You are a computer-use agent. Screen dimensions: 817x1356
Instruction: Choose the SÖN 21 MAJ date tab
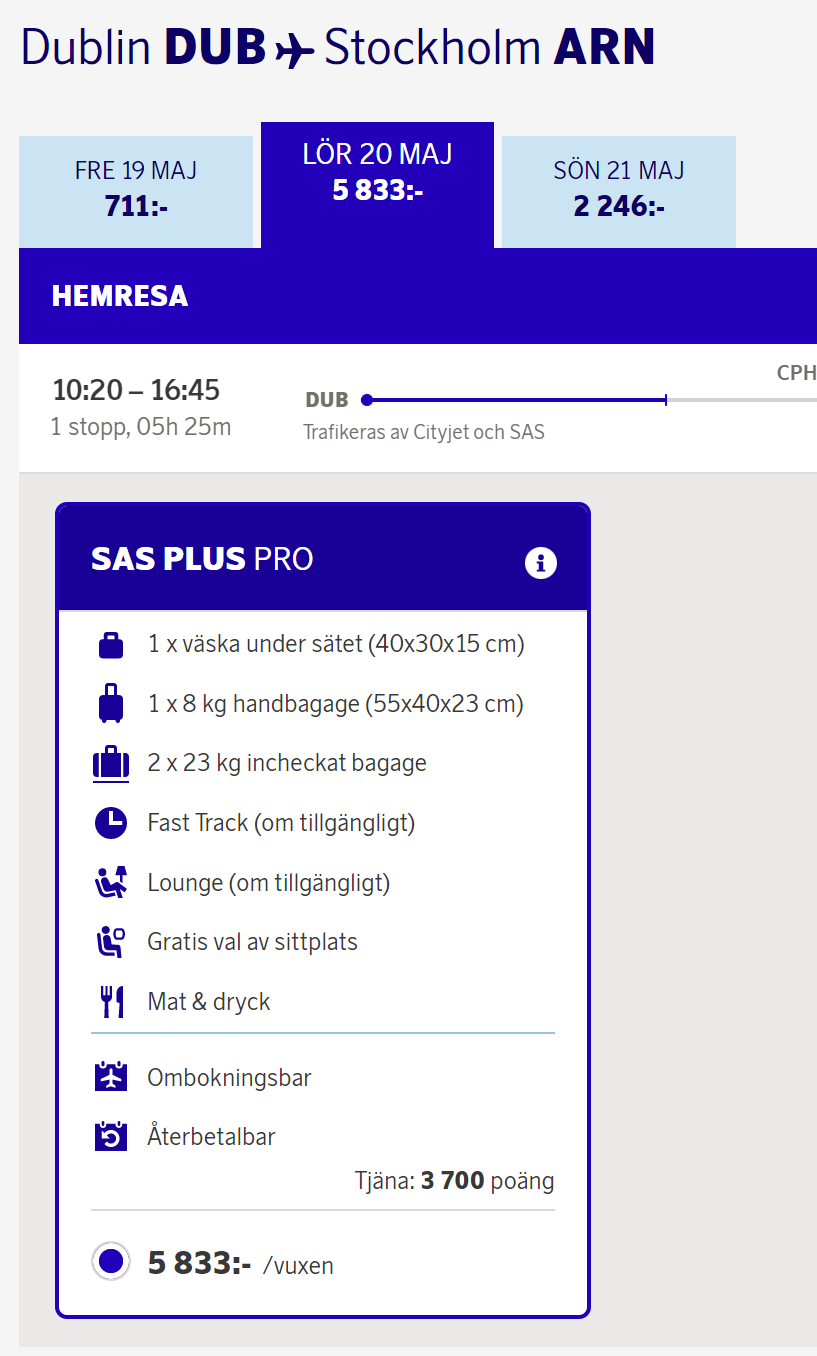pos(618,189)
